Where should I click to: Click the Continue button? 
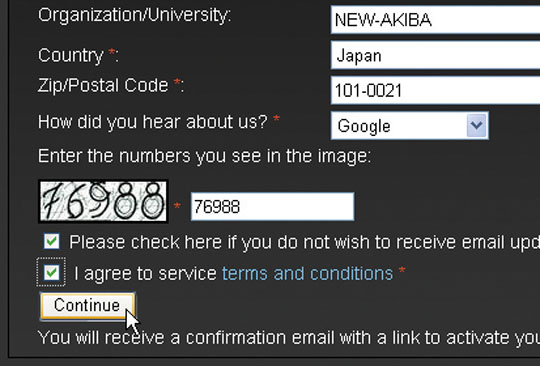point(87,306)
